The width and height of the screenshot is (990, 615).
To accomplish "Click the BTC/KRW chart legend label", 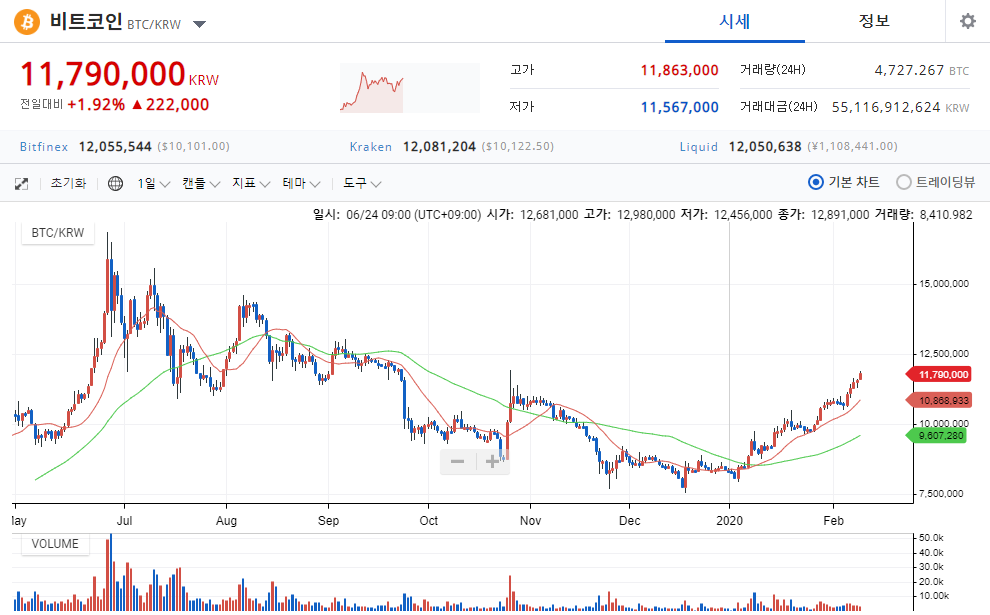I will [x=57, y=232].
